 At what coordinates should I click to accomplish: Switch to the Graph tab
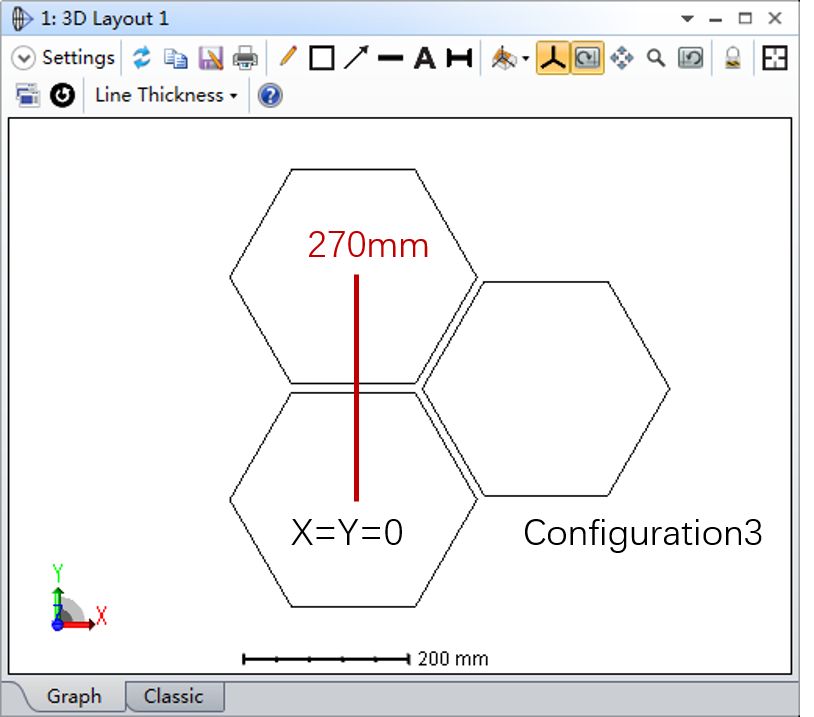74,696
